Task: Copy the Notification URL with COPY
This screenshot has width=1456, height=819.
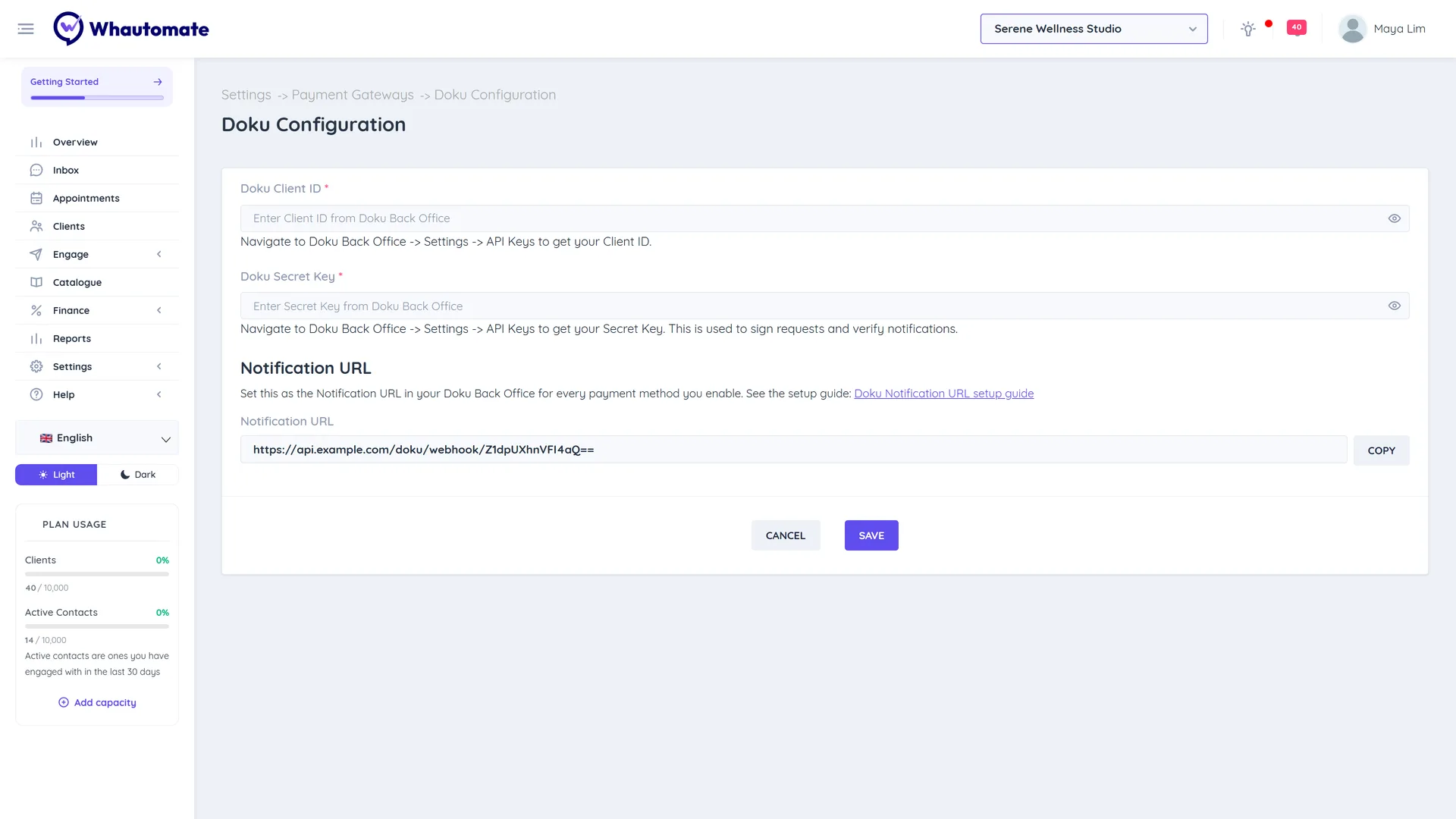Action: coord(1381,450)
